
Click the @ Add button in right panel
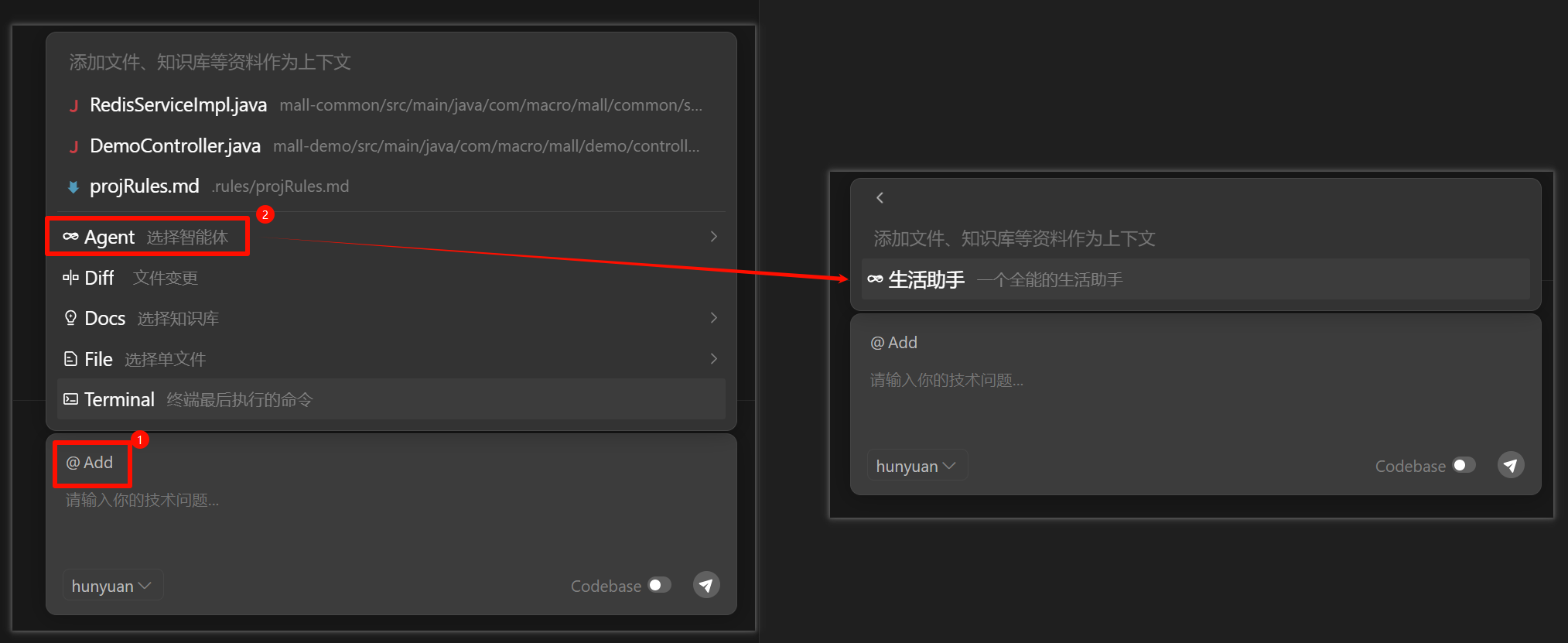pos(894,343)
